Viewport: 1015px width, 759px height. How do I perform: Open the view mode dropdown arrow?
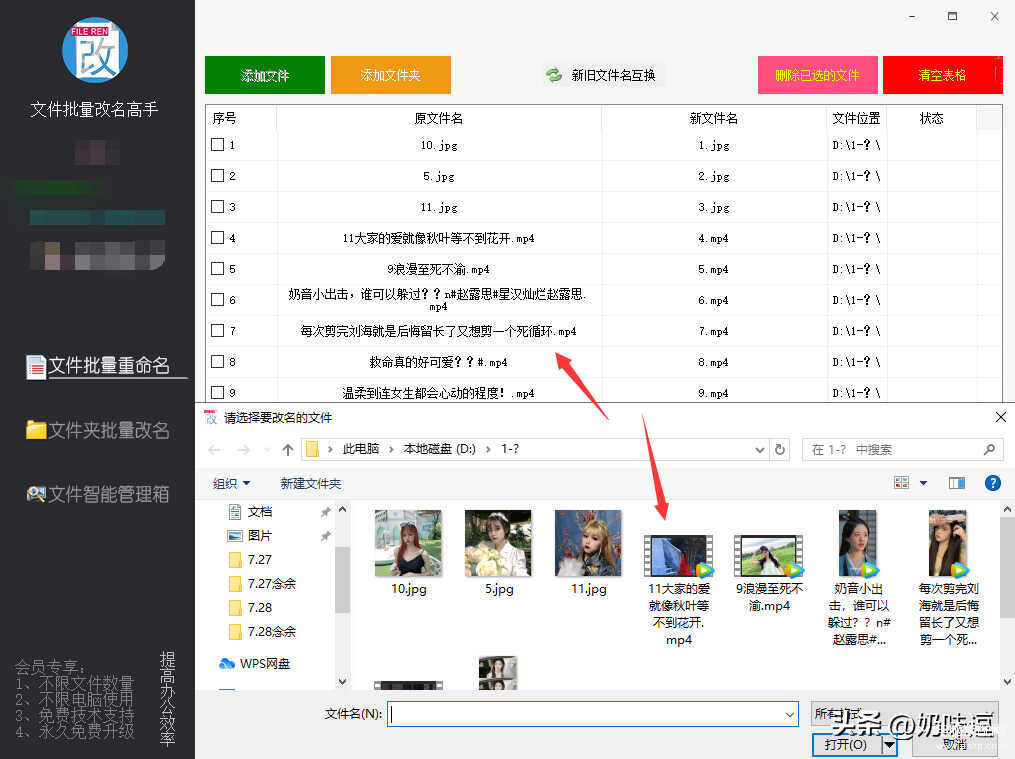tap(923, 483)
